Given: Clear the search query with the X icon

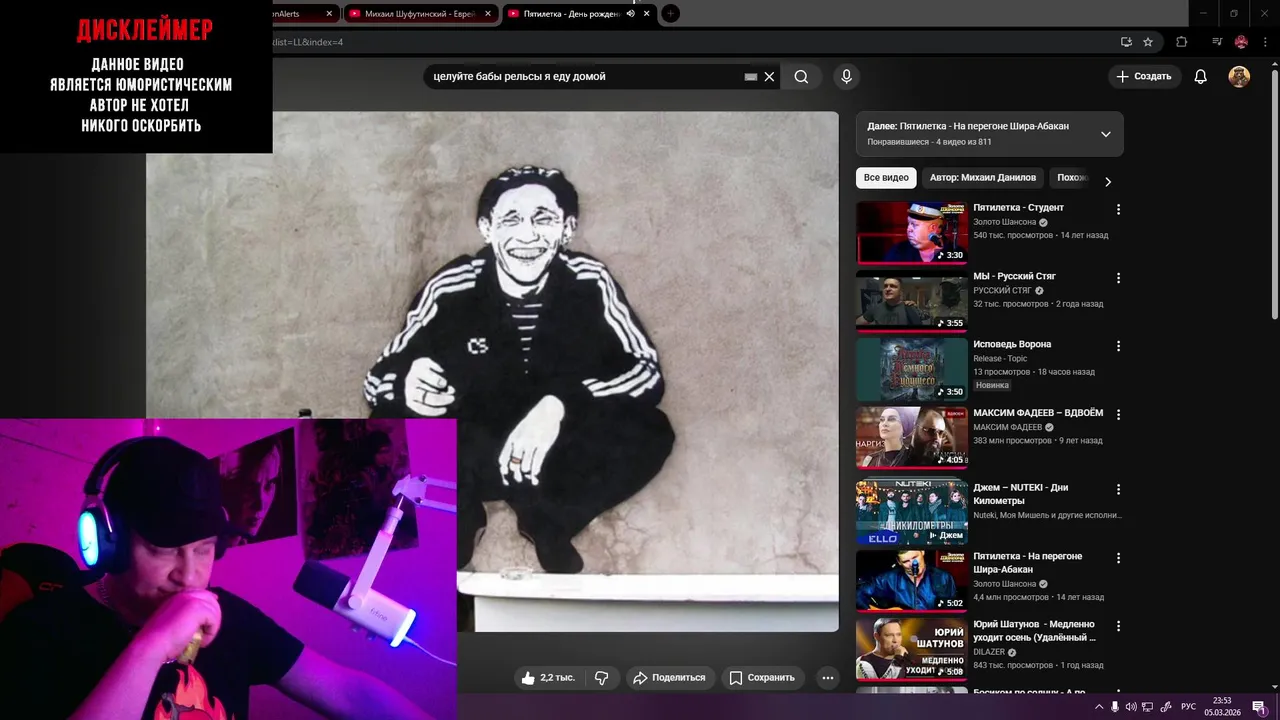Looking at the screenshot, I should coord(769,77).
